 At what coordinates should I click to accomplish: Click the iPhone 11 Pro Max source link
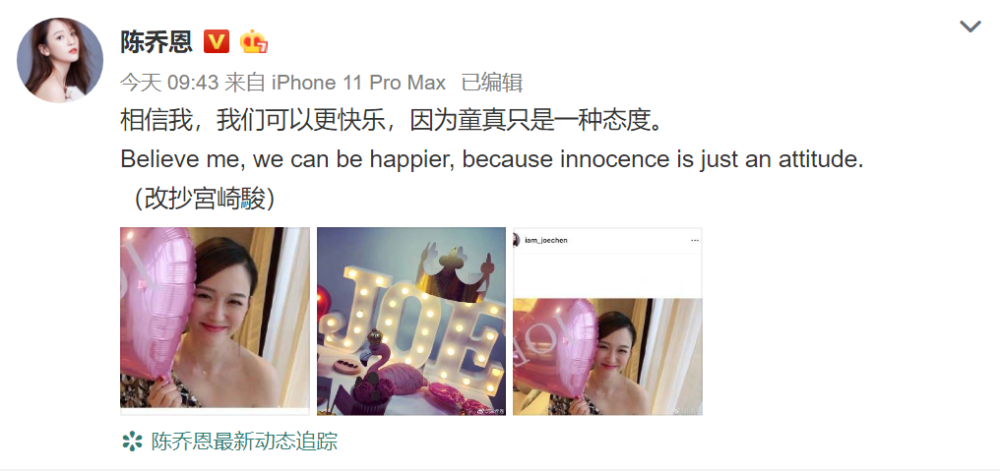pyautogui.click(x=358, y=82)
